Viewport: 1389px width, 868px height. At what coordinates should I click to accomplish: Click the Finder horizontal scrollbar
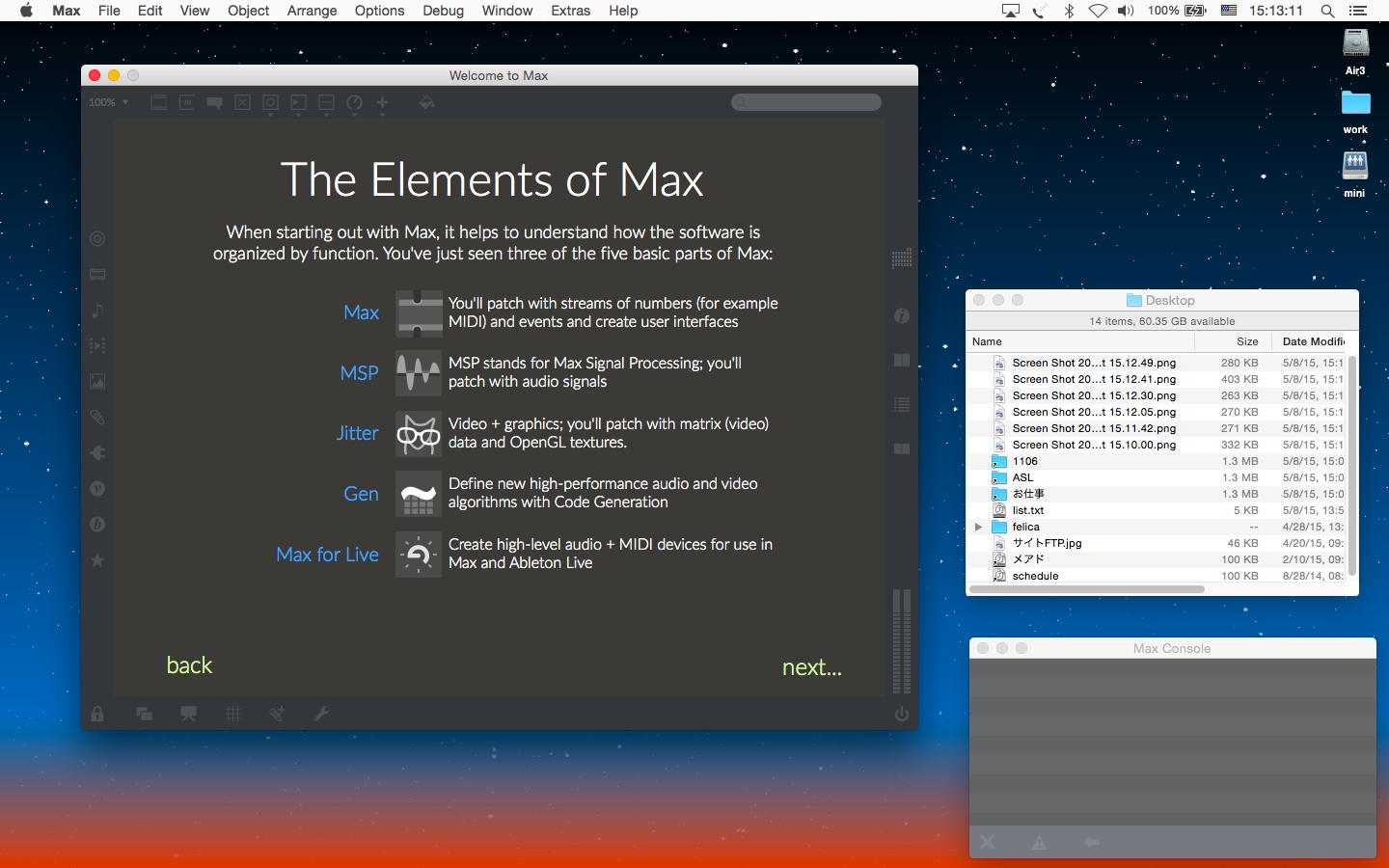click(1087, 588)
